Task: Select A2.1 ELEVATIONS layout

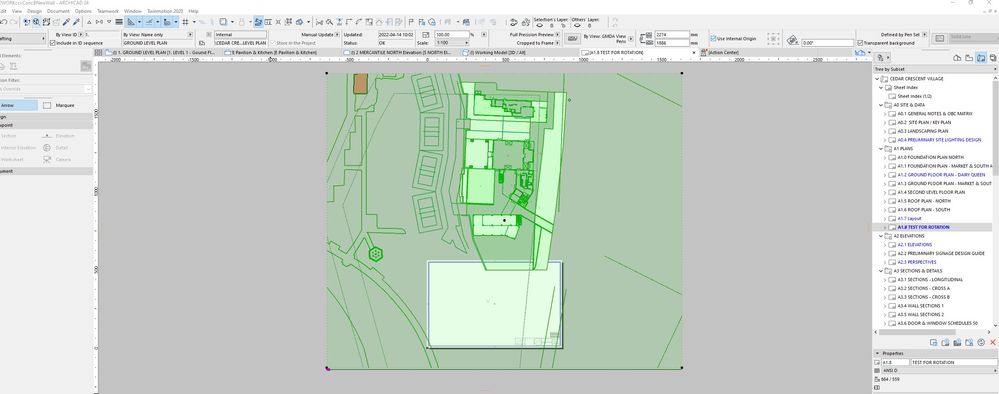Action: 914,245
